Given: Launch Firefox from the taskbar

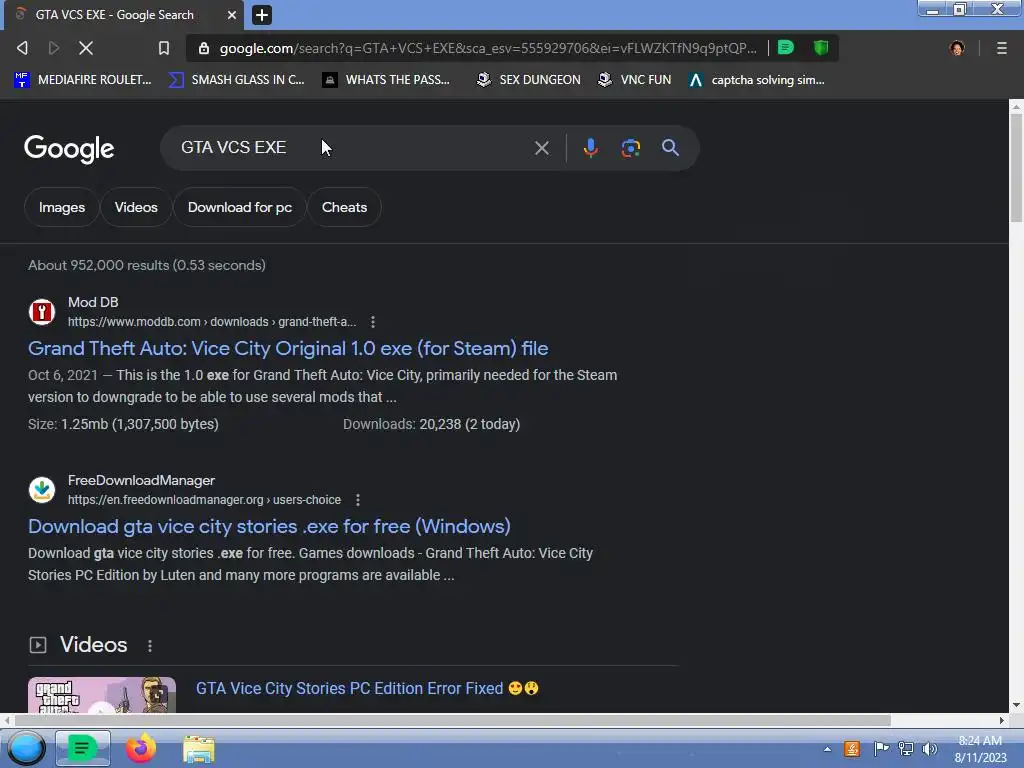Looking at the screenshot, I should pos(140,748).
